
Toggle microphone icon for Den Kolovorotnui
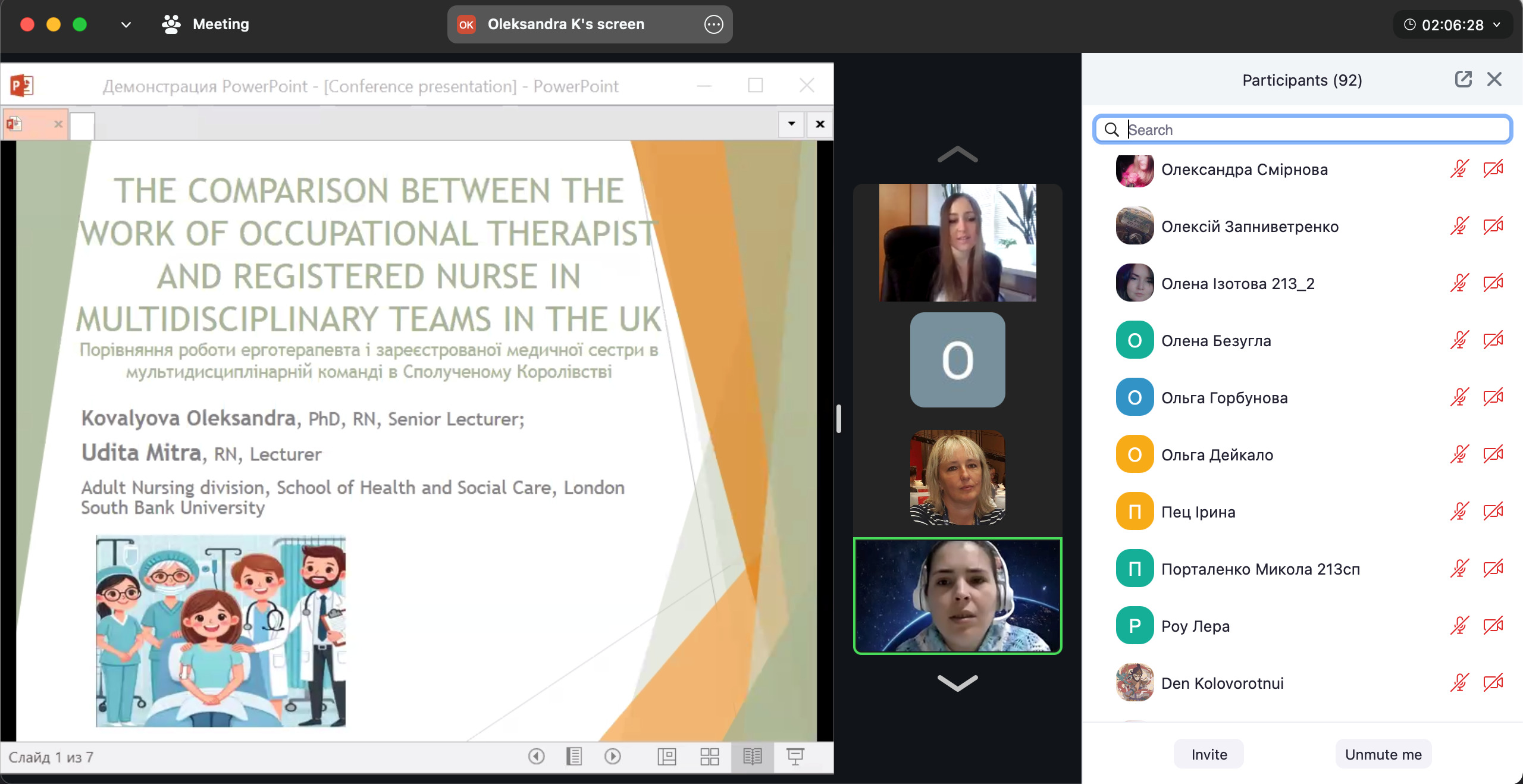tap(1459, 683)
